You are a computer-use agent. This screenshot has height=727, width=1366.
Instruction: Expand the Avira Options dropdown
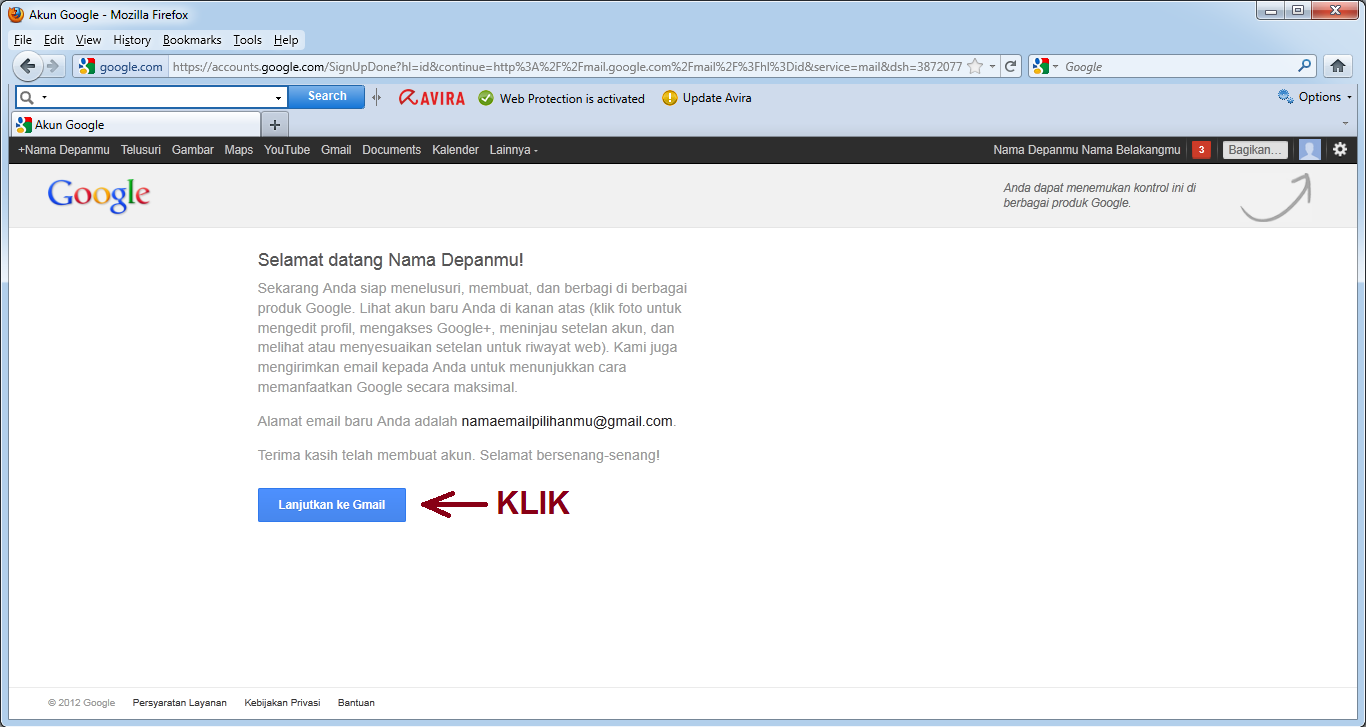[x=1315, y=97]
